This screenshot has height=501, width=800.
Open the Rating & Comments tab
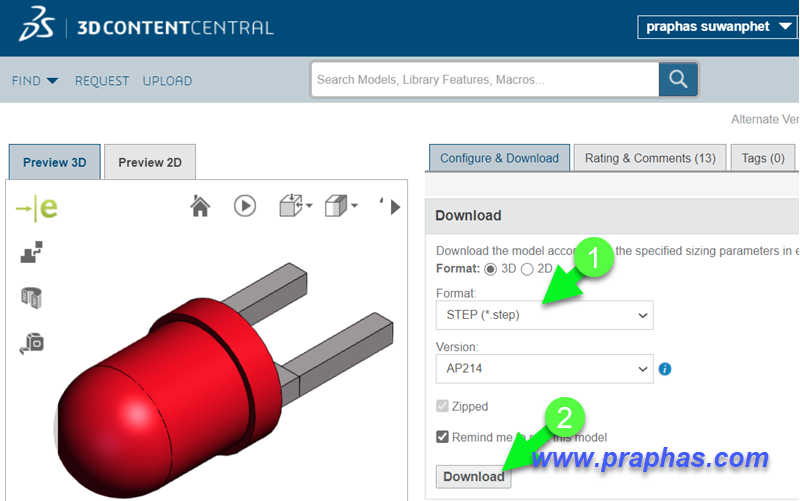tap(650, 158)
